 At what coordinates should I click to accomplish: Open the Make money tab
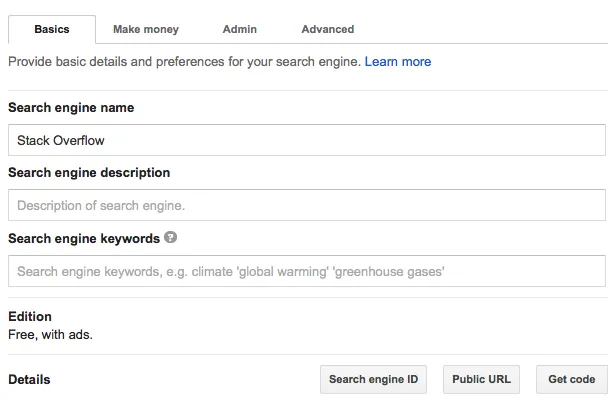pyautogui.click(x=146, y=30)
